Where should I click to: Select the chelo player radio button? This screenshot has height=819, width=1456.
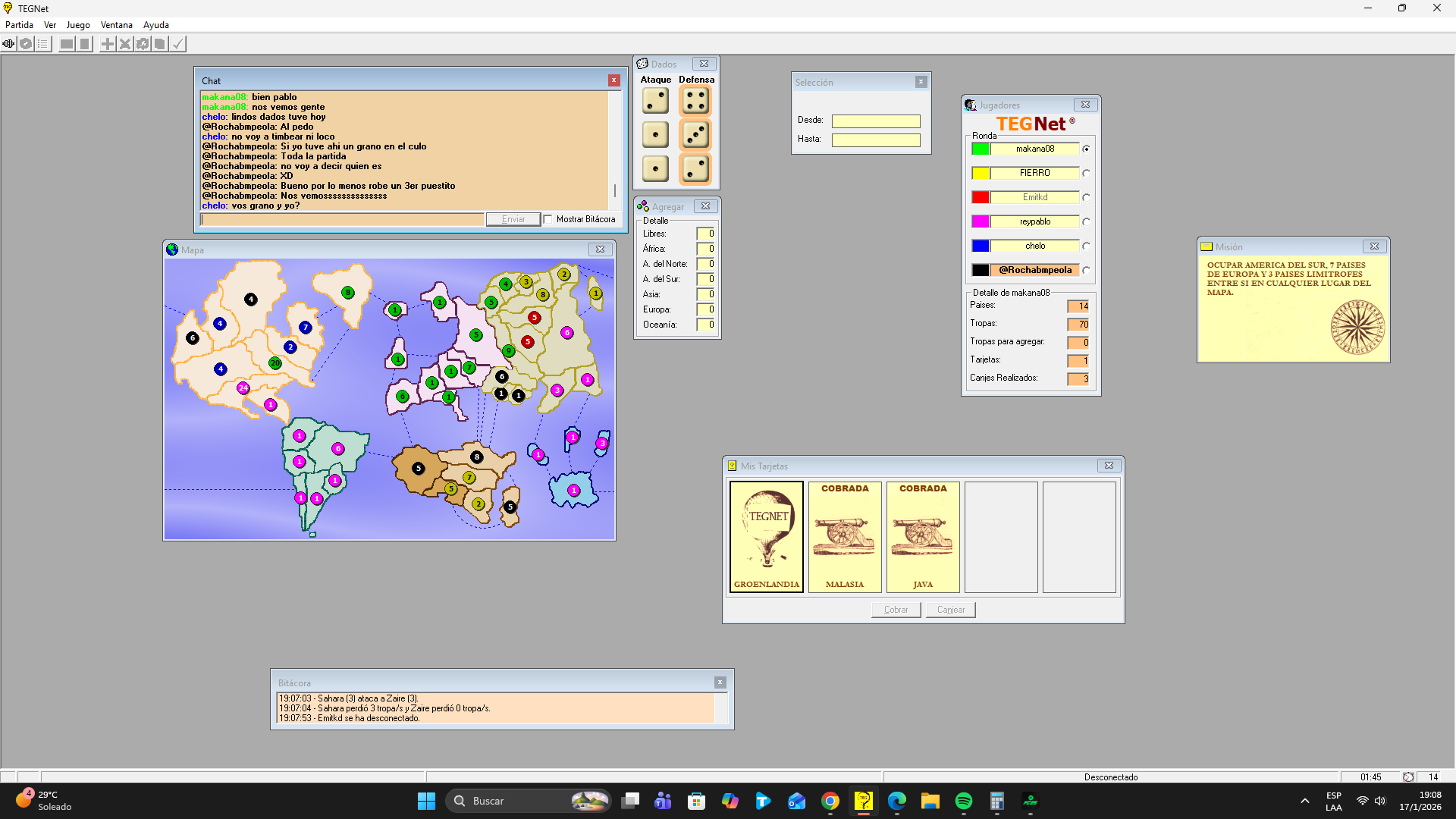click(x=1086, y=246)
